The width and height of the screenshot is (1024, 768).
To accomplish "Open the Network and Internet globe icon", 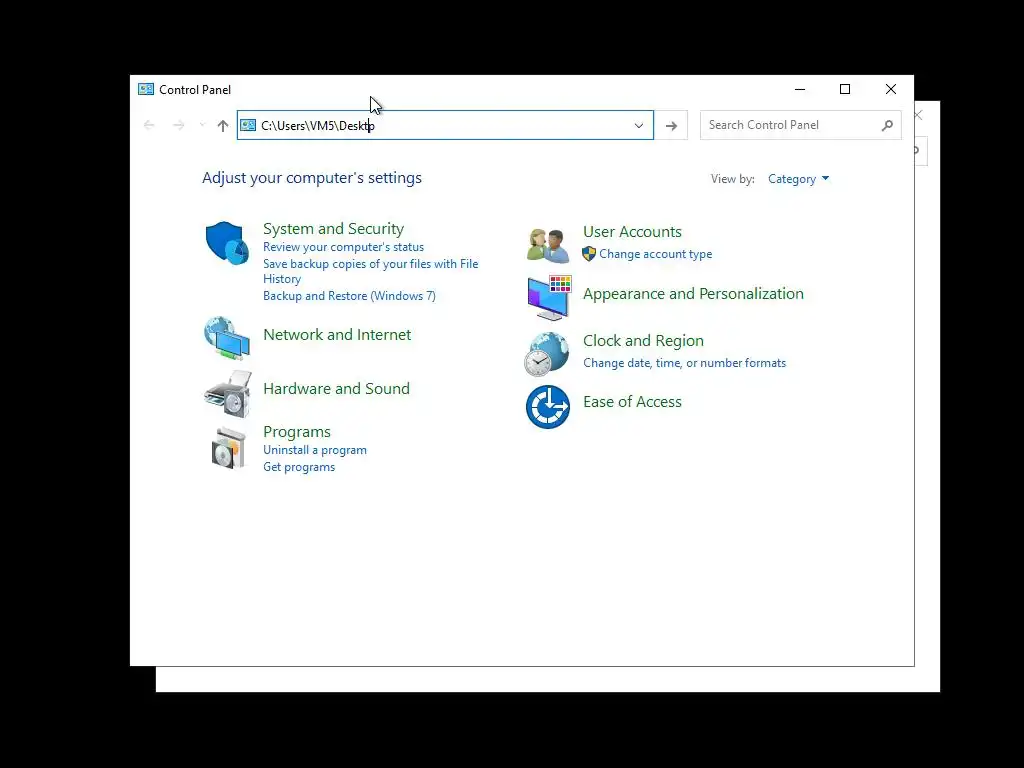I will [227, 338].
